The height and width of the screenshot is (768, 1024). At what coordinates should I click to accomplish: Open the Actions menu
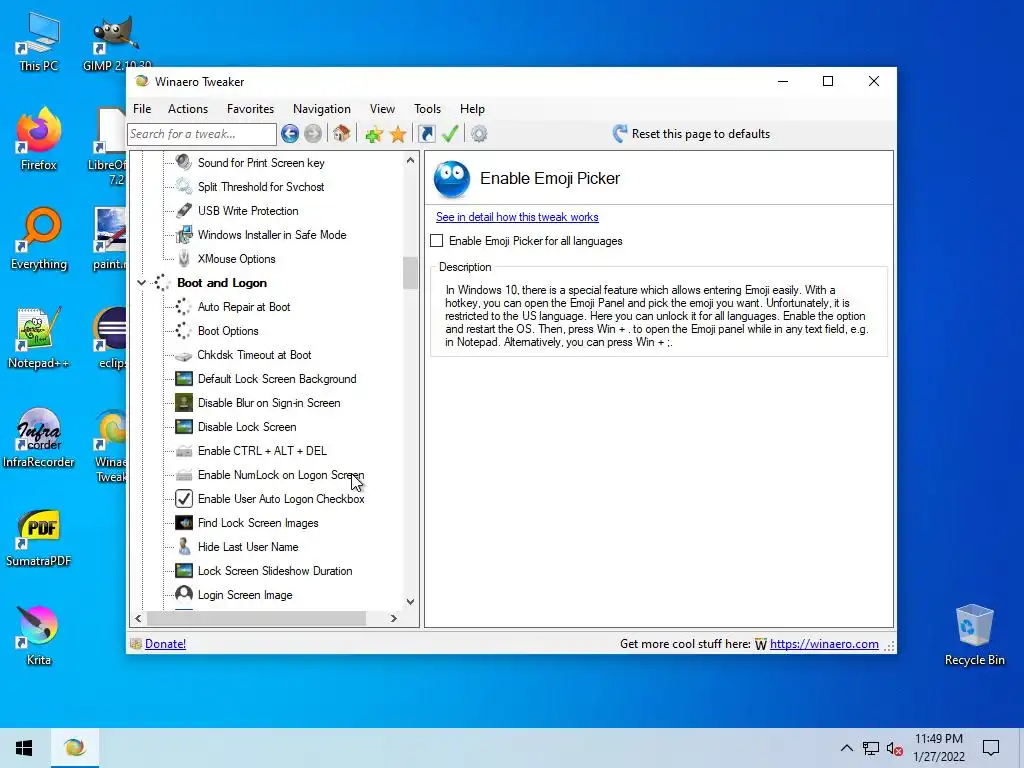187,108
